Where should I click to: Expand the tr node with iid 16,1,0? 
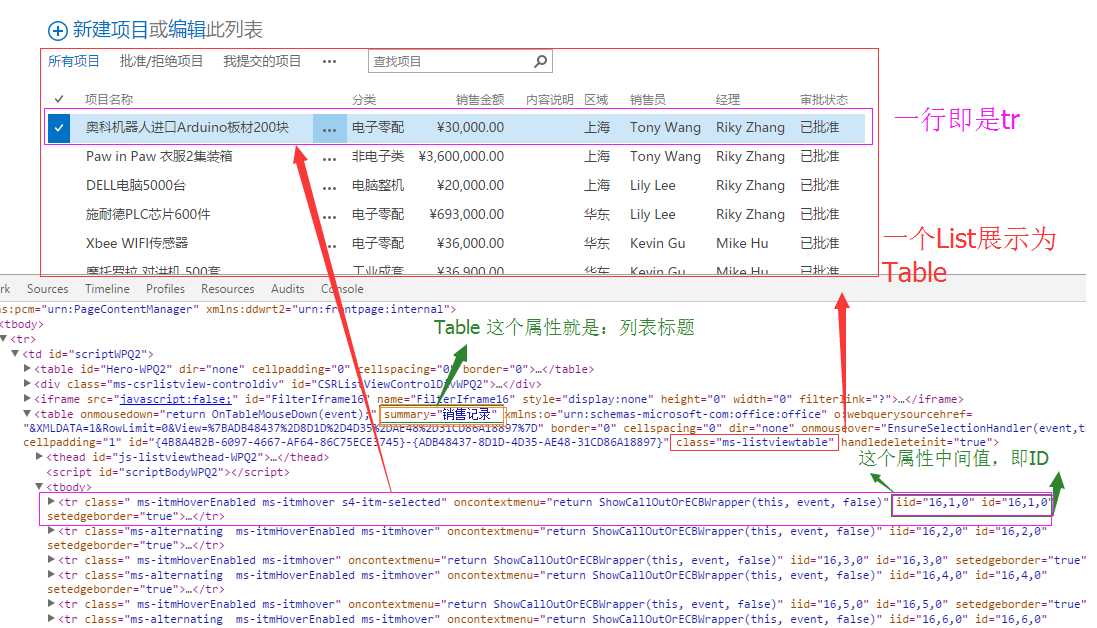(x=51, y=501)
